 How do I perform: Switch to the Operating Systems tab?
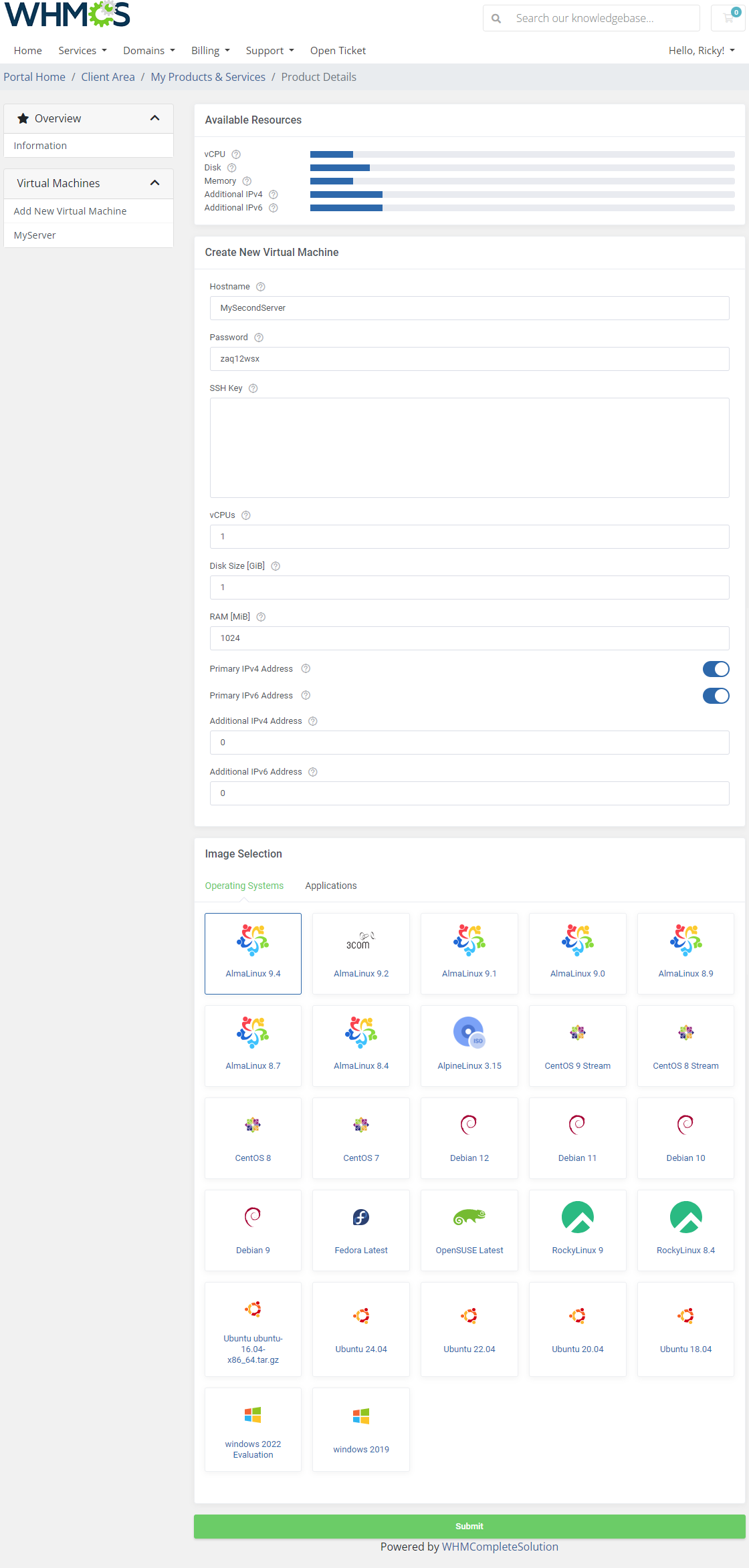point(244,886)
